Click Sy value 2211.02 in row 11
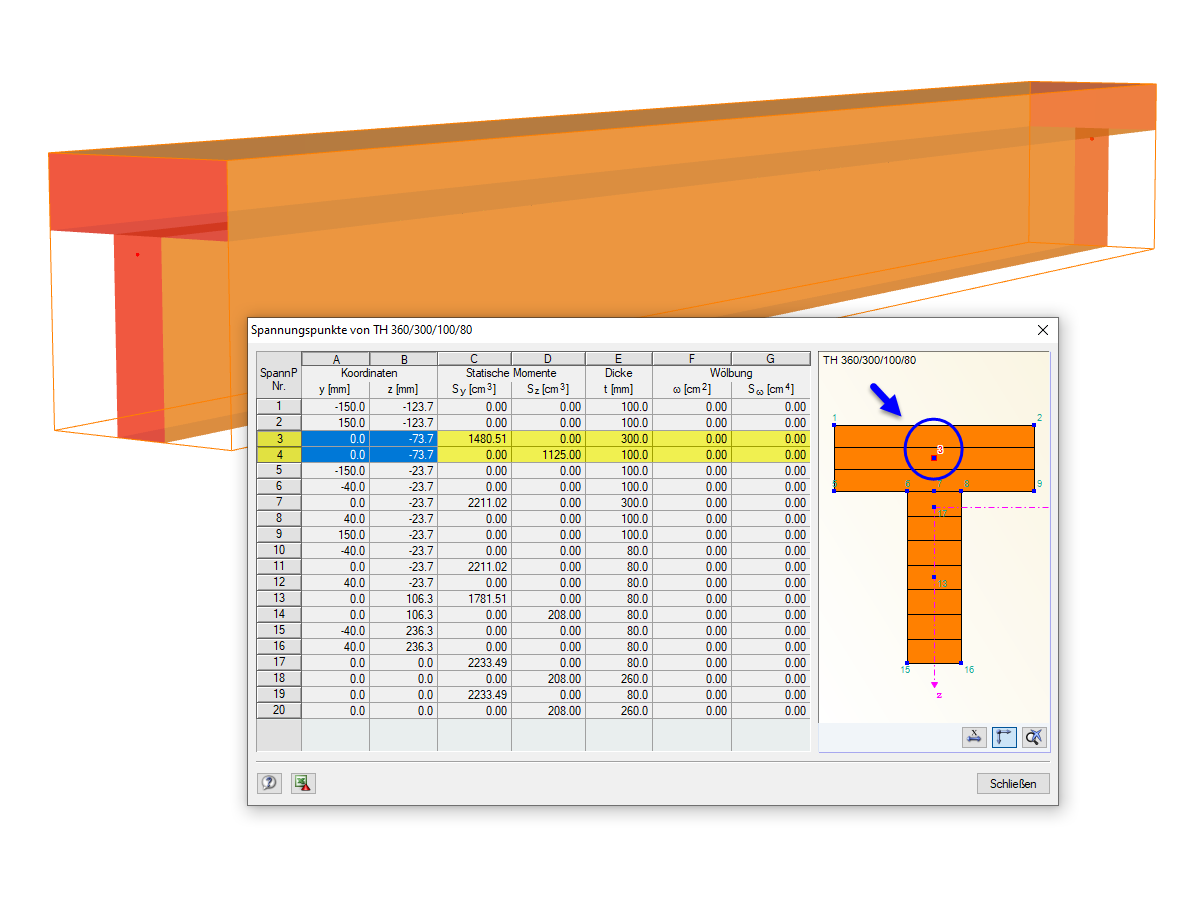The width and height of the screenshot is (1200, 900). (x=475, y=567)
